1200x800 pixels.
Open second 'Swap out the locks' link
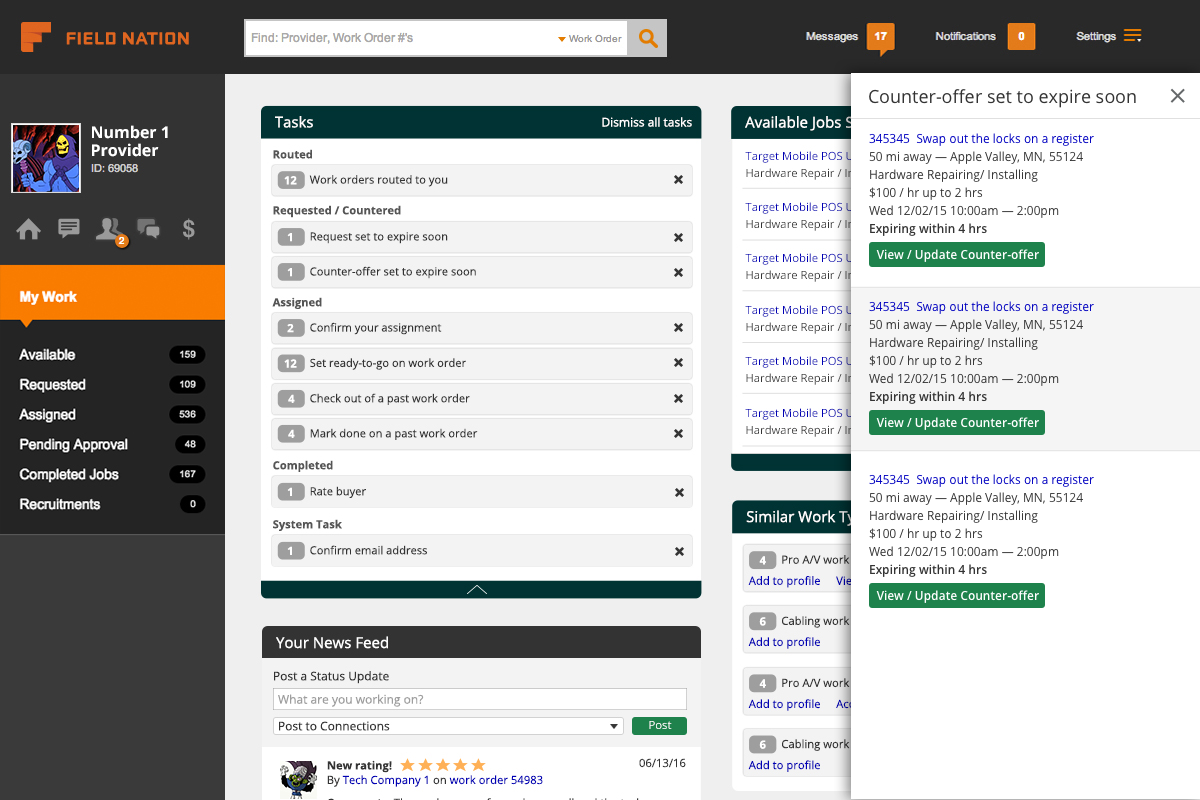[x=1005, y=307]
